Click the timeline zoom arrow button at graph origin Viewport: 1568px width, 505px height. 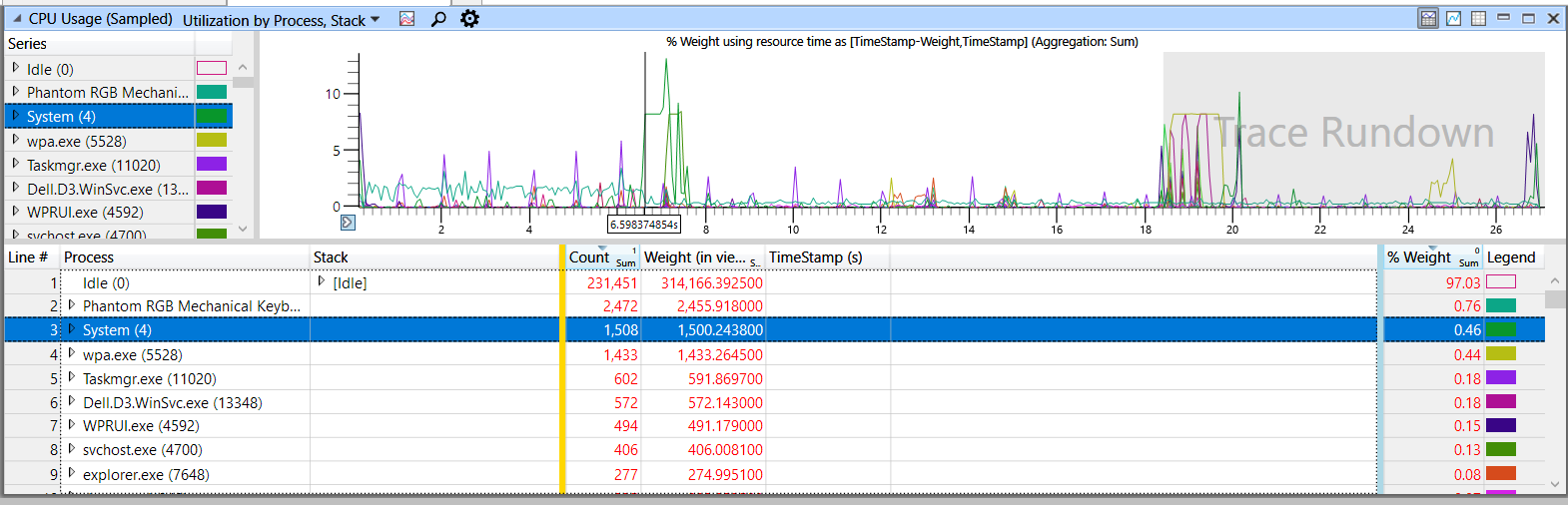(348, 222)
